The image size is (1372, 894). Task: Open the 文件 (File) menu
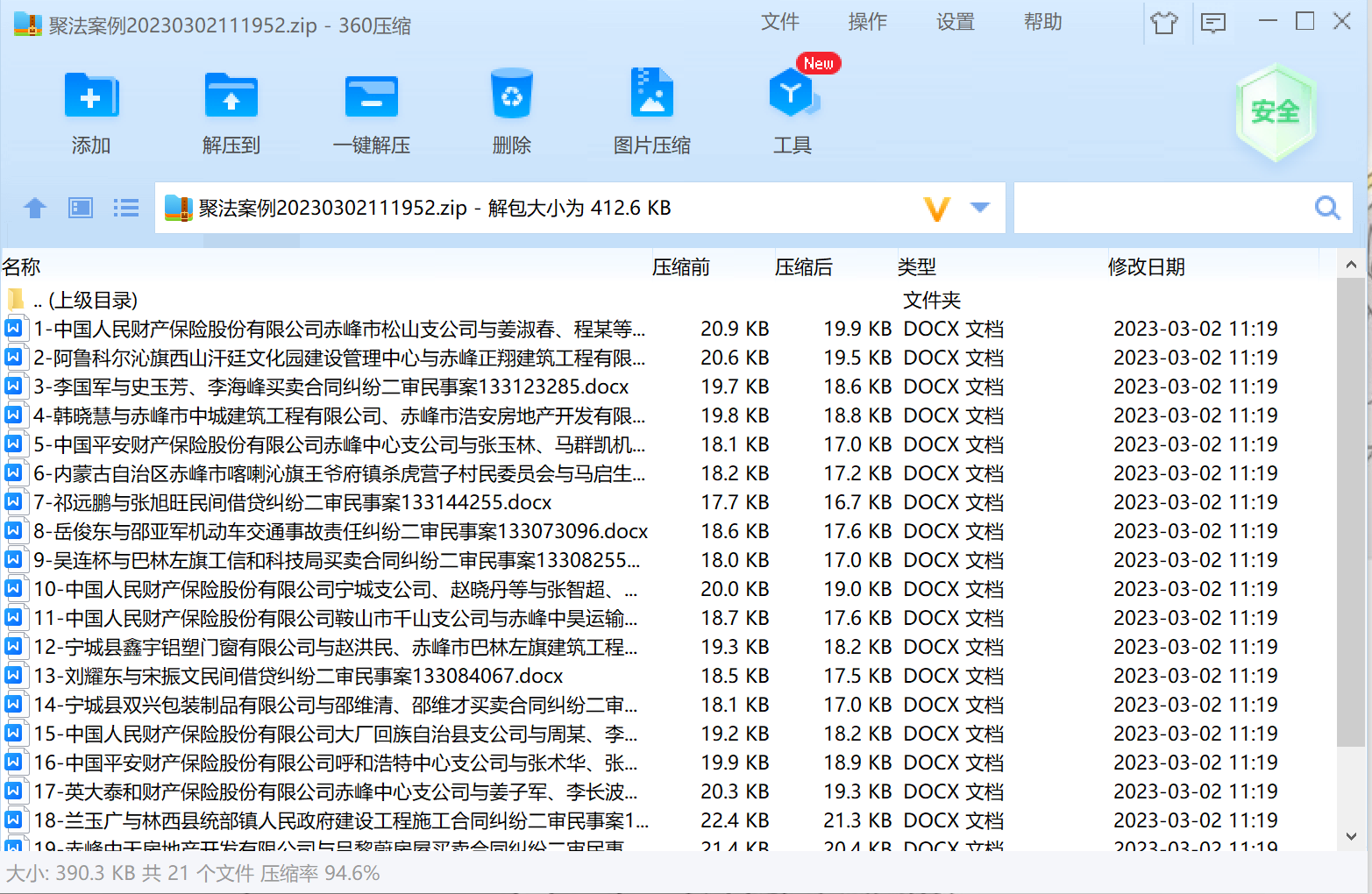[779, 22]
